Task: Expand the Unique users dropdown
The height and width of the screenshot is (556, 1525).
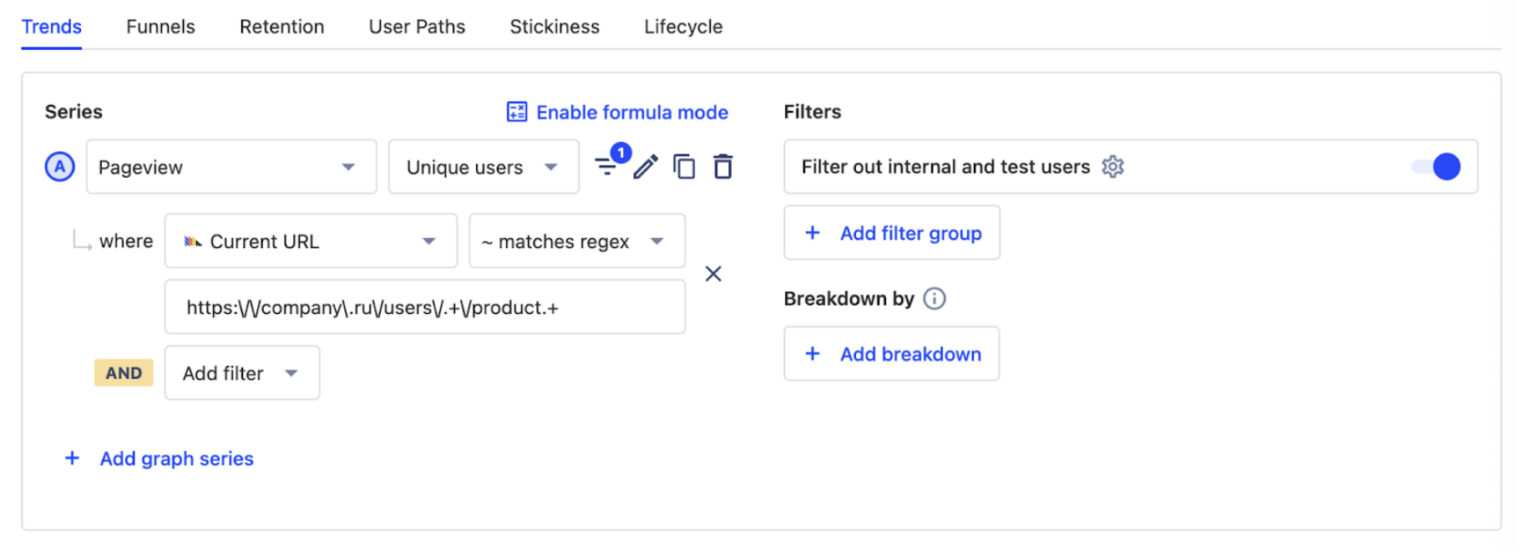Action: (483, 167)
